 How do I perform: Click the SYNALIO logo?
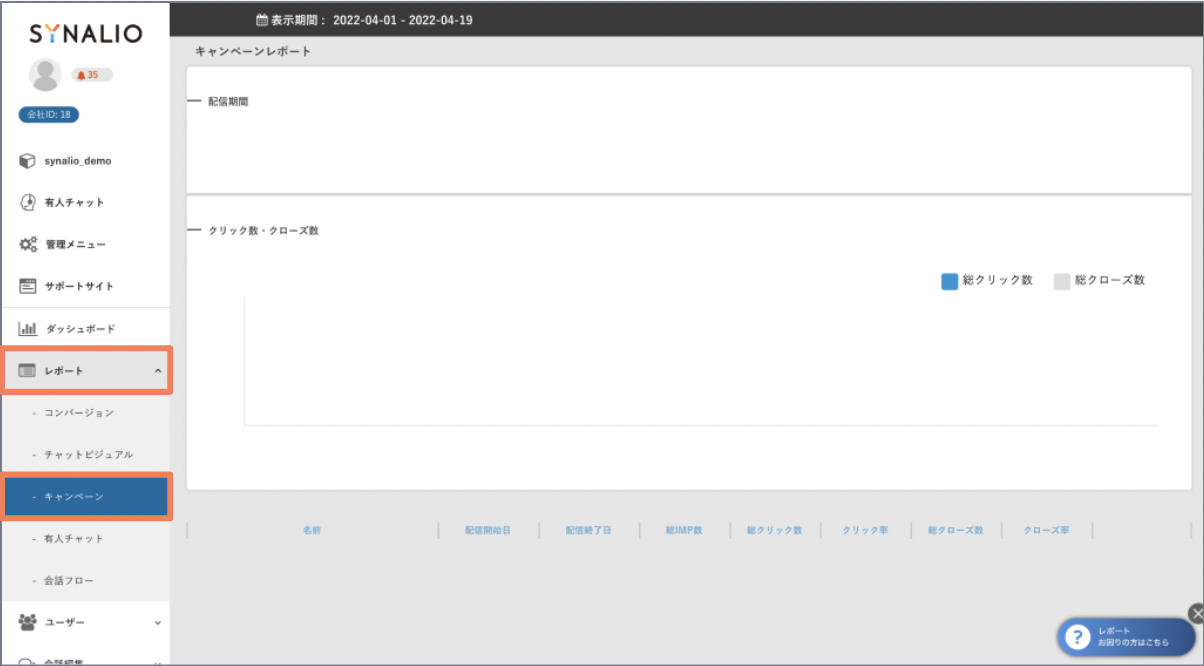point(85,34)
